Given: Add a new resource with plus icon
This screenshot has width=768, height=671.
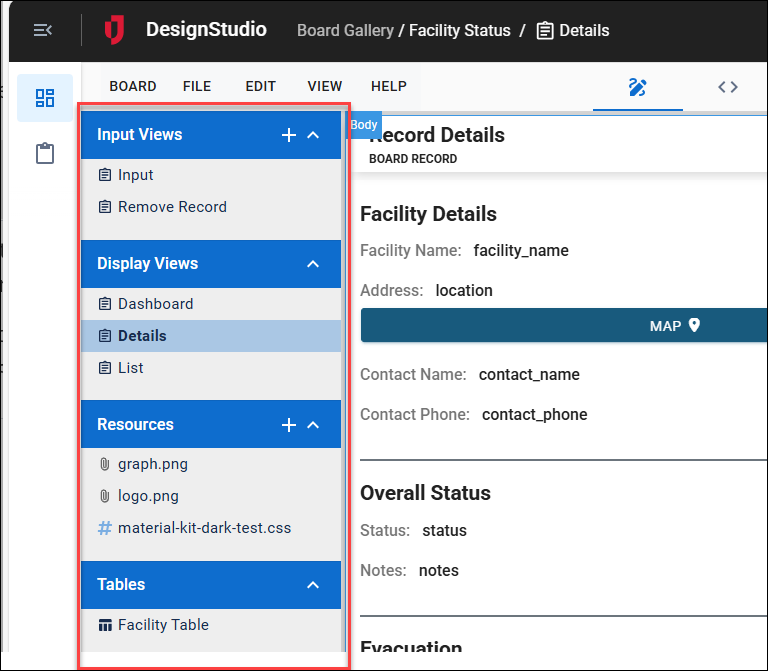Looking at the screenshot, I should pyautogui.click(x=289, y=425).
